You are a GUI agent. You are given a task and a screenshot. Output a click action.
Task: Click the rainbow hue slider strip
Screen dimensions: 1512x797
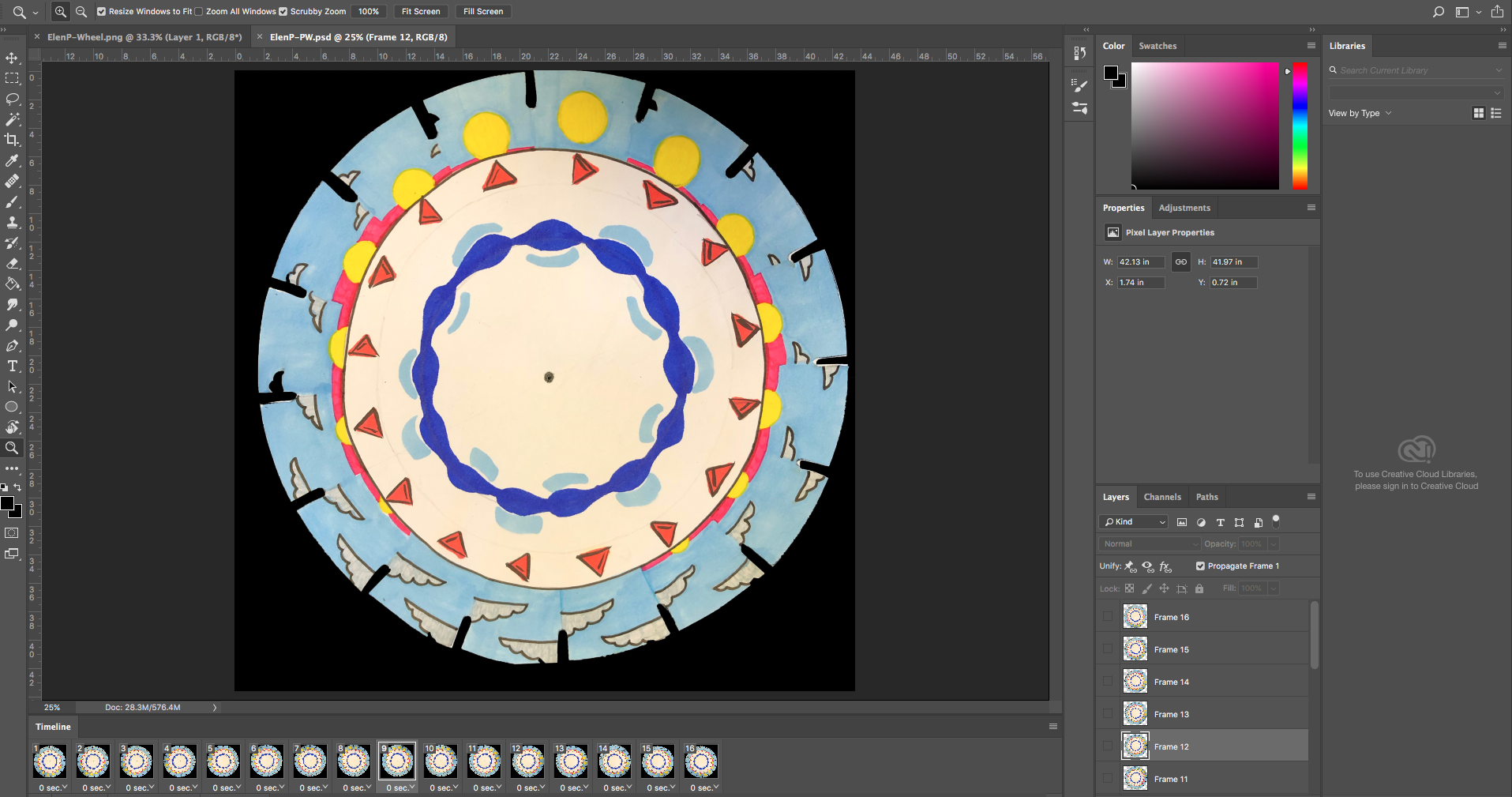pyautogui.click(x=1299, y=126)
